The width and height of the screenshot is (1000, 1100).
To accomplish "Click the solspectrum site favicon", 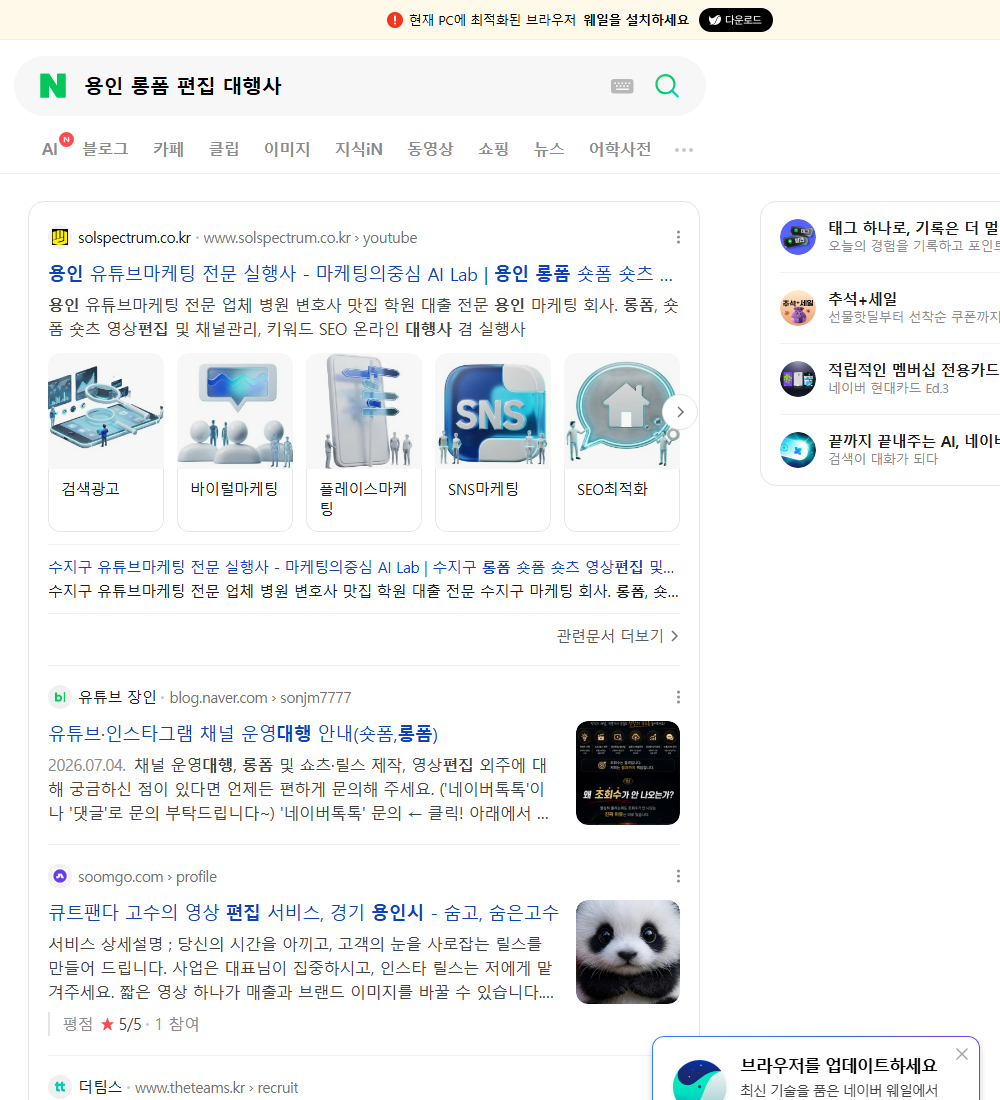I will pyautogui.click(x=60, y=238).
